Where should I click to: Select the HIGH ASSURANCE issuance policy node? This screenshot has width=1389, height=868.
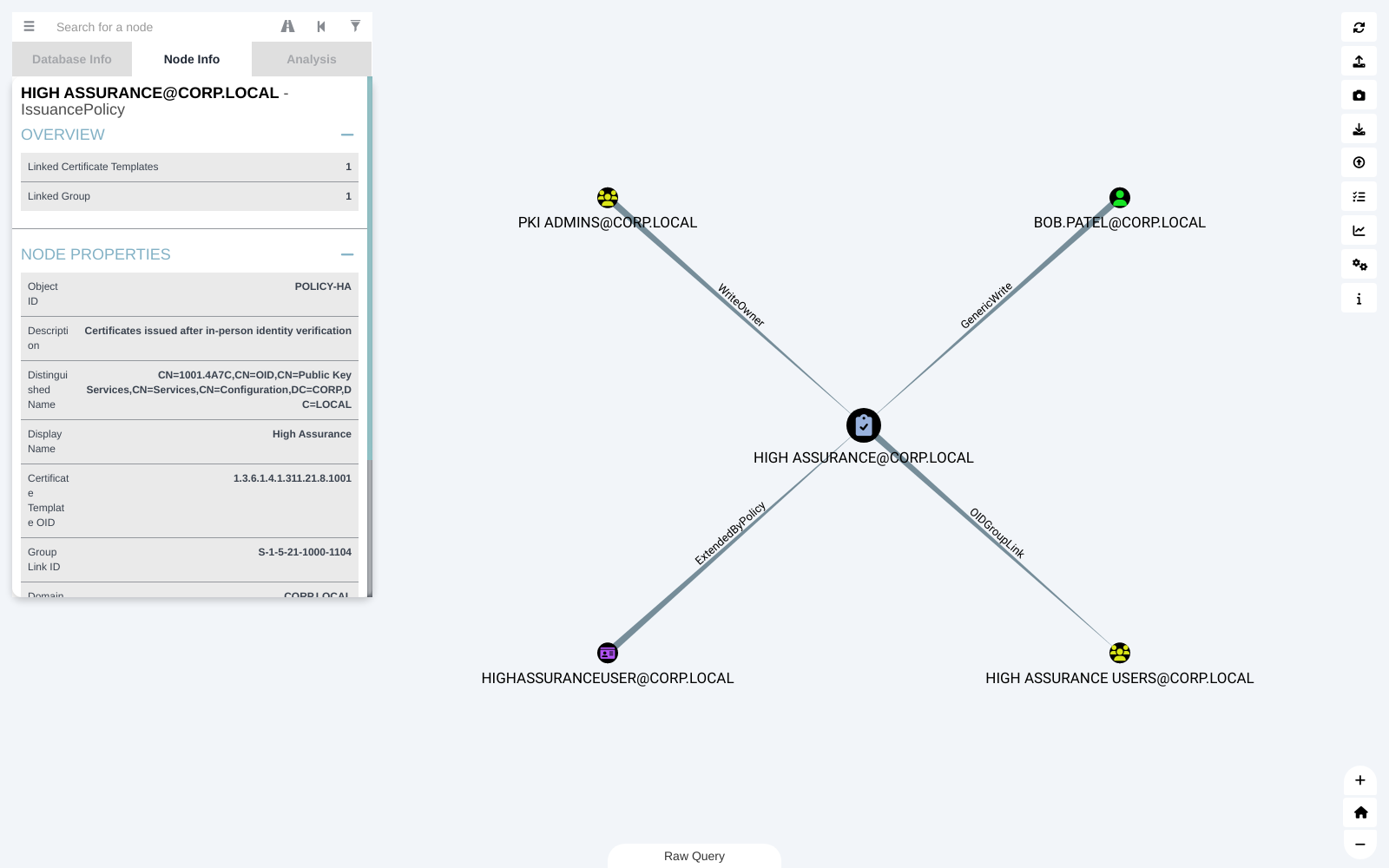coord(864,425)
